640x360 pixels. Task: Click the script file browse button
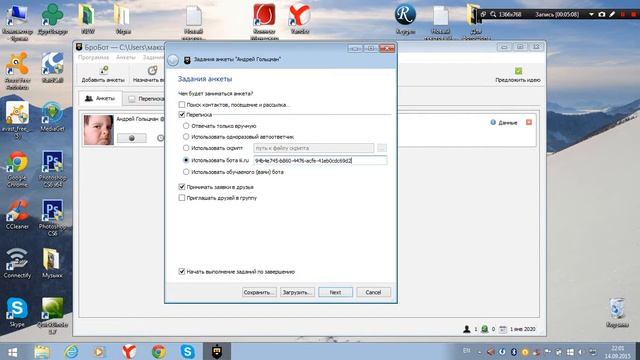point(382,148)
